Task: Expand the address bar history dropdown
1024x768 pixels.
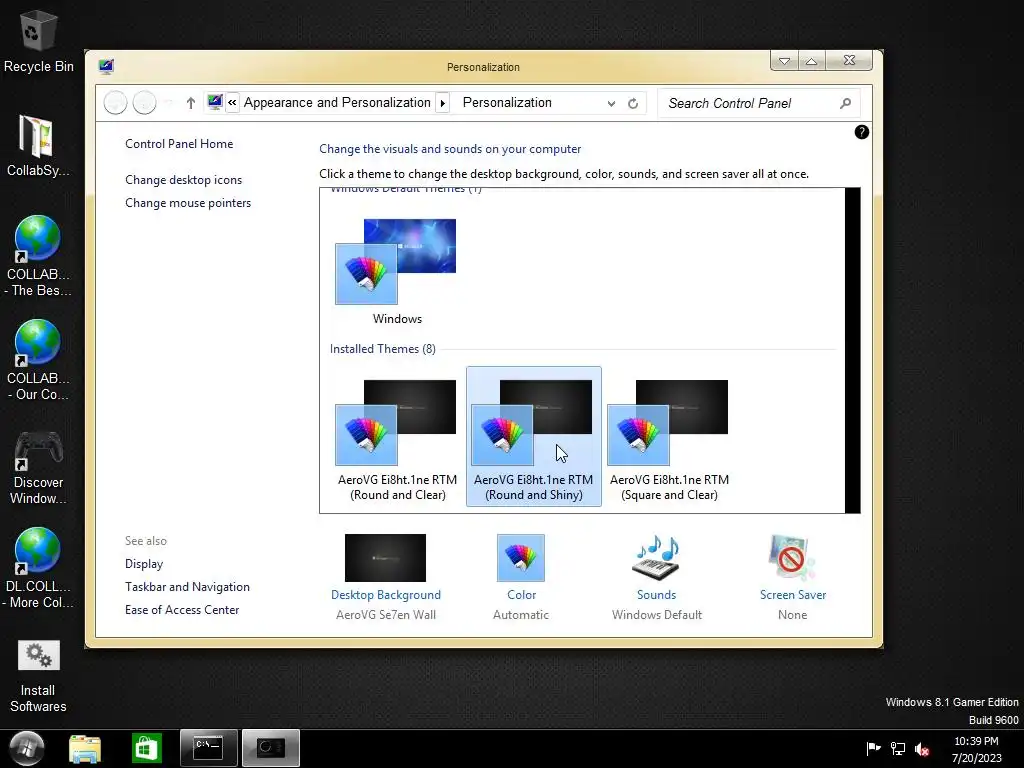Action: point(611,103)
